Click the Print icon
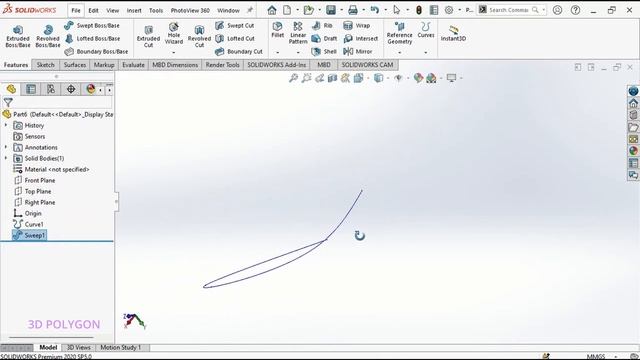This screenshot has width=640, height=360. (353, 10)
